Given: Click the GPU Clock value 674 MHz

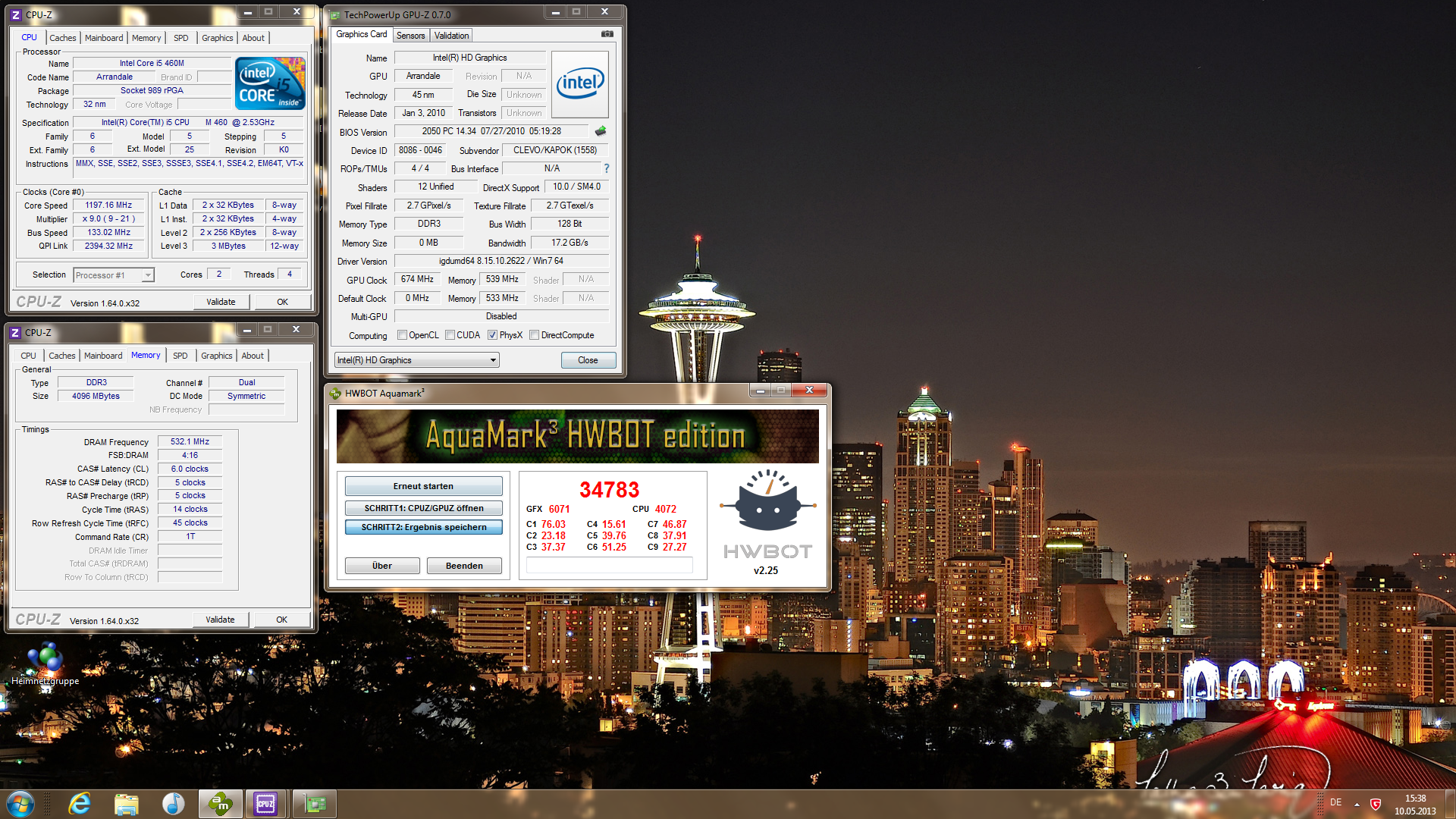Looking at the screenshot, I should (417, 280).
